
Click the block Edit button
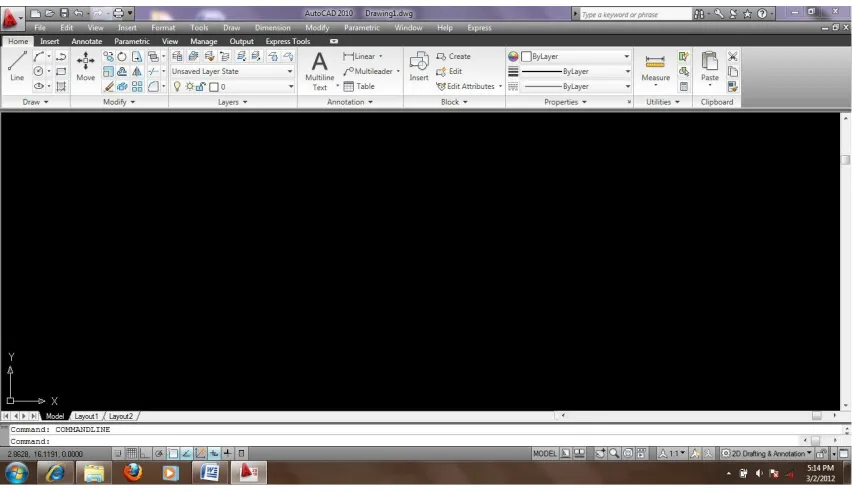point(449,71)
